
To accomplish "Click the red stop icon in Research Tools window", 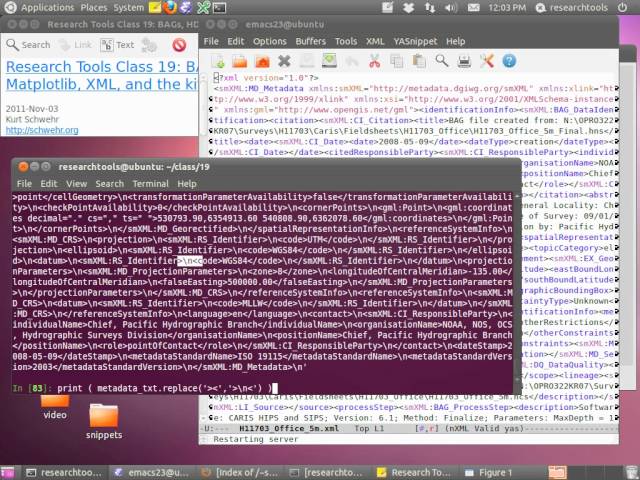I will click(179, 45).
